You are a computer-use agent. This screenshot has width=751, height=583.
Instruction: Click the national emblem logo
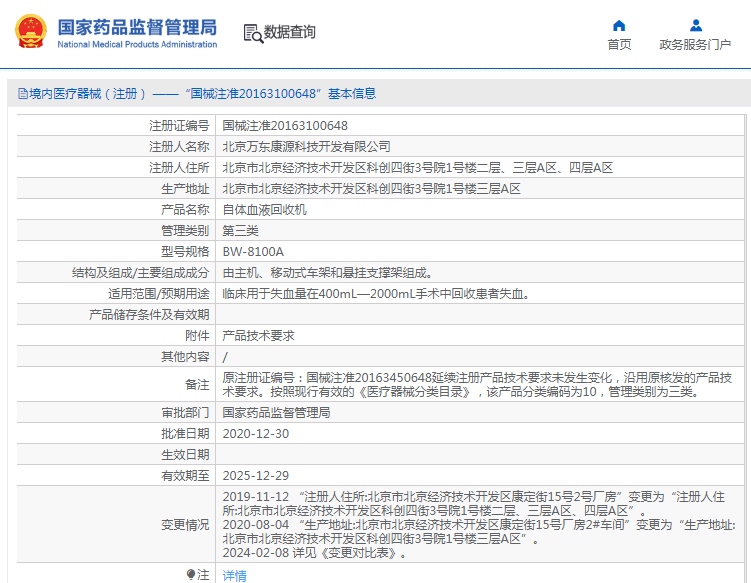[31, 32]
